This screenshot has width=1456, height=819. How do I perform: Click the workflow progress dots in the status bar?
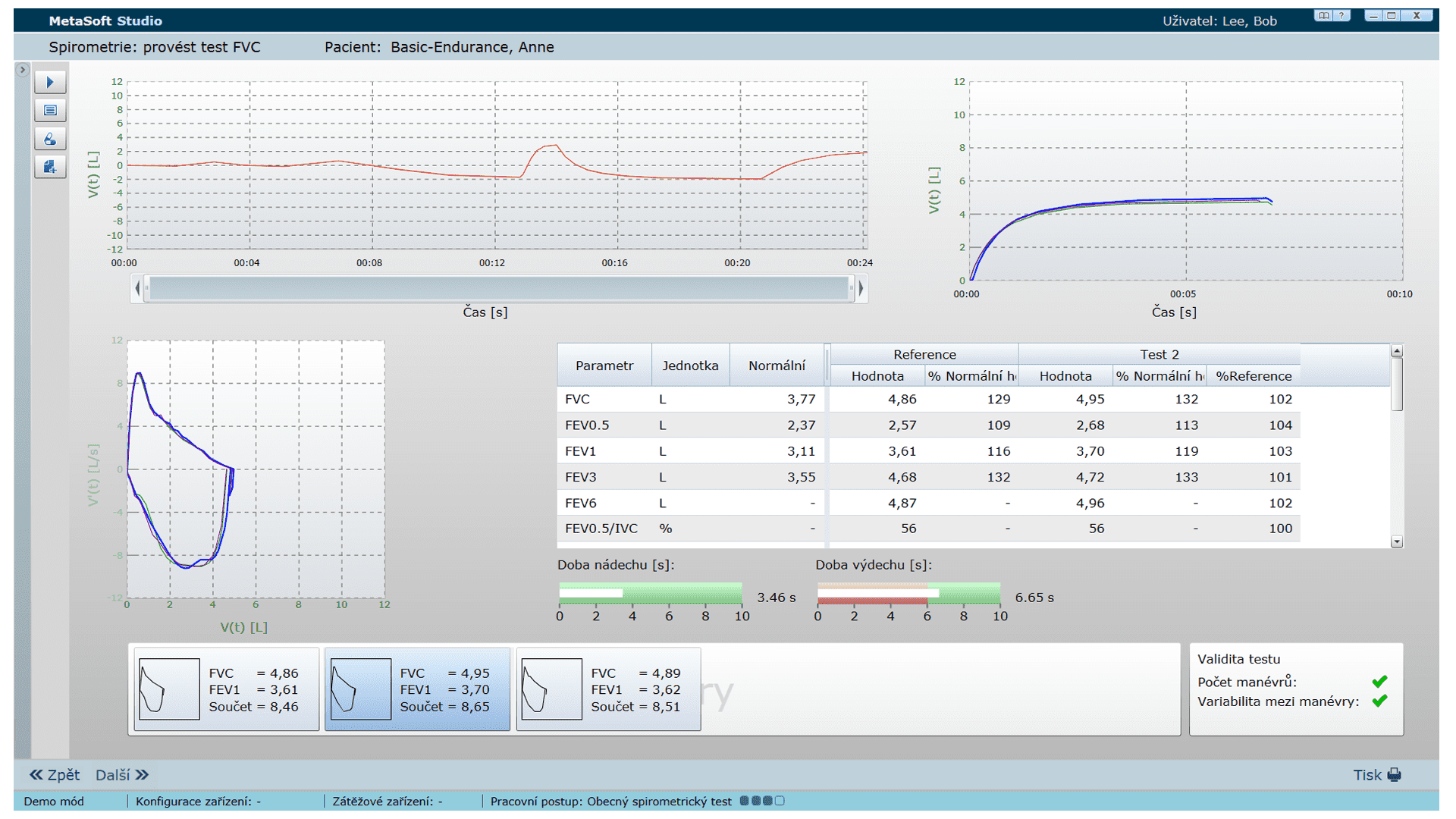click(762, 801)
